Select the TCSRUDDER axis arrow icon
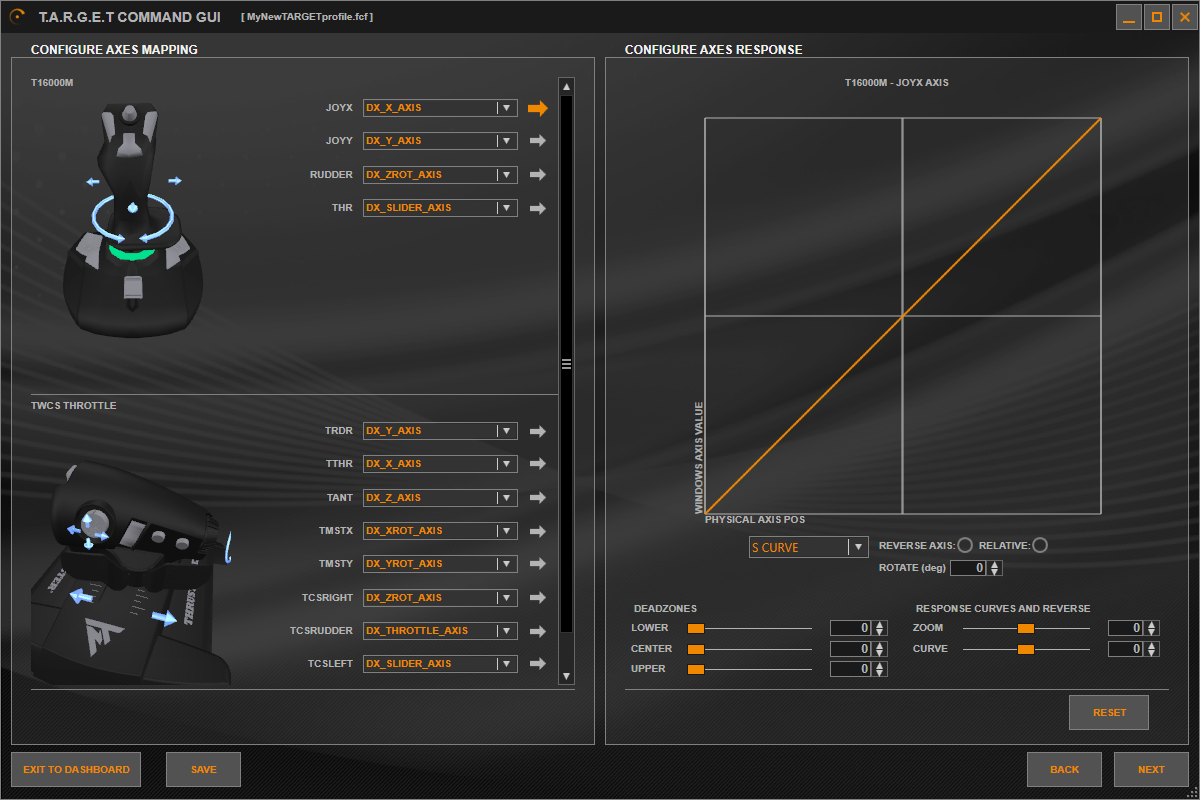Viewport: 1200px width, 800px height. click(538, 631)
